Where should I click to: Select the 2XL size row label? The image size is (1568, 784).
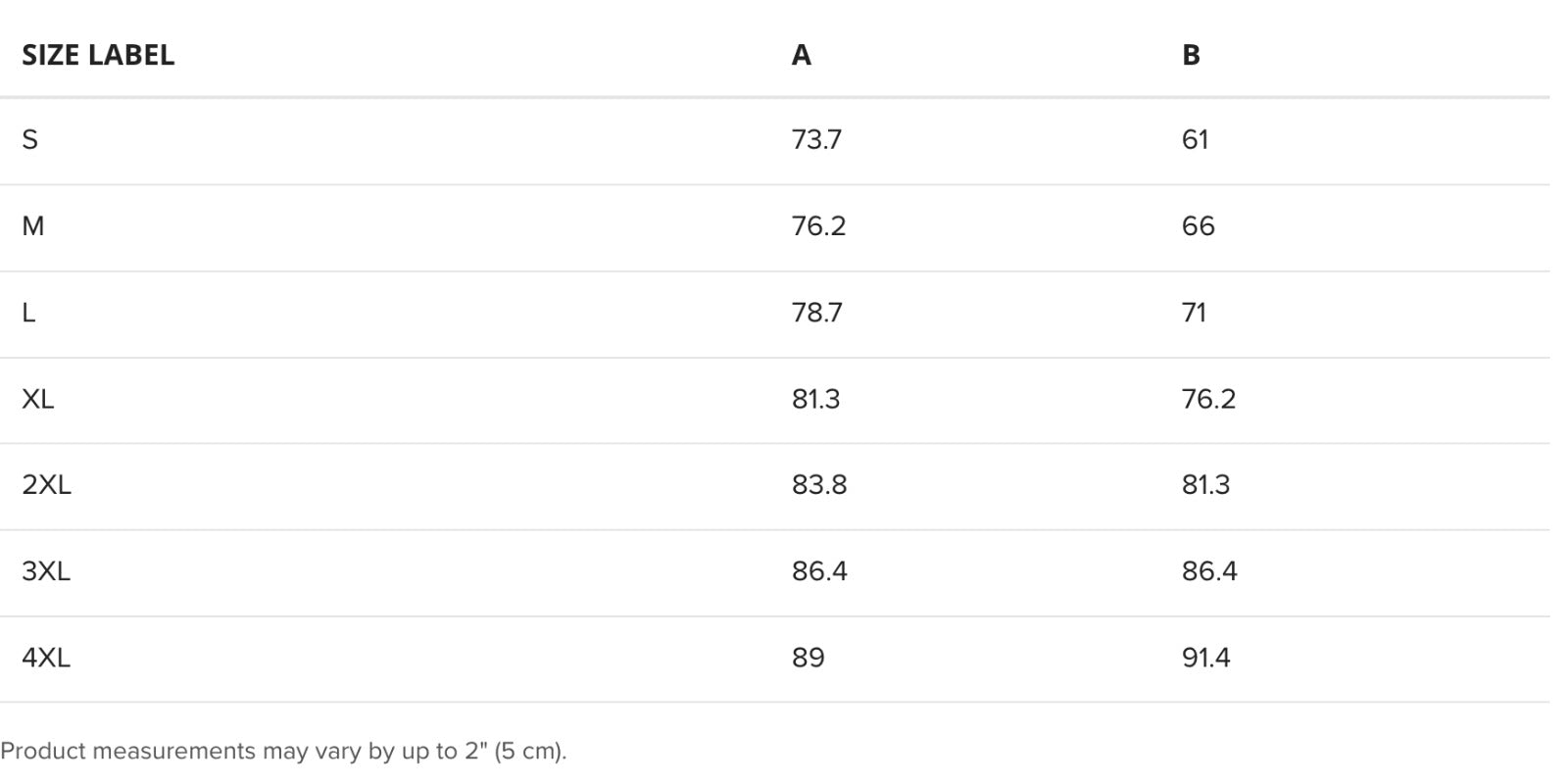point(46,485)
